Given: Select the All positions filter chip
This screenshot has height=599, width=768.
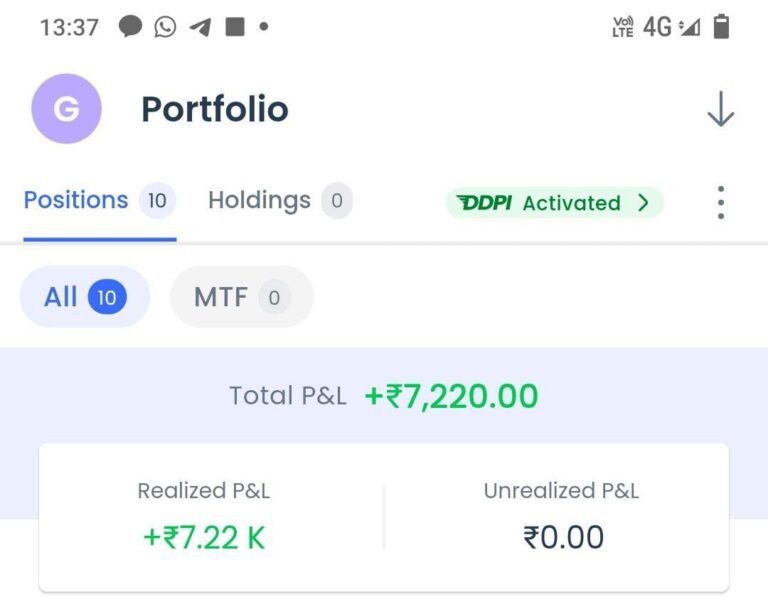Looking at the screenshot, I should click(x=85, y=297).
